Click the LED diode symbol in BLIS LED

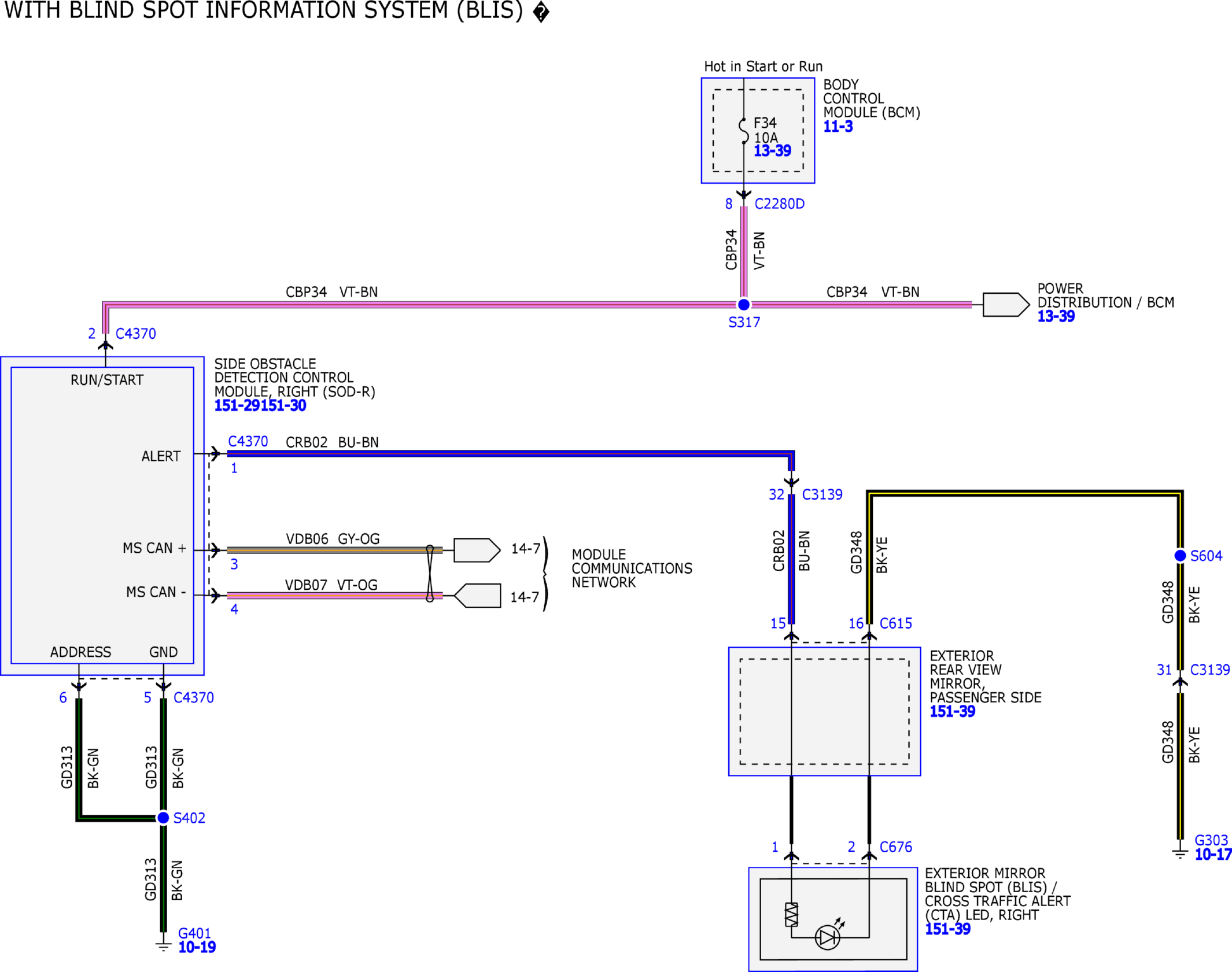[828, 937]
